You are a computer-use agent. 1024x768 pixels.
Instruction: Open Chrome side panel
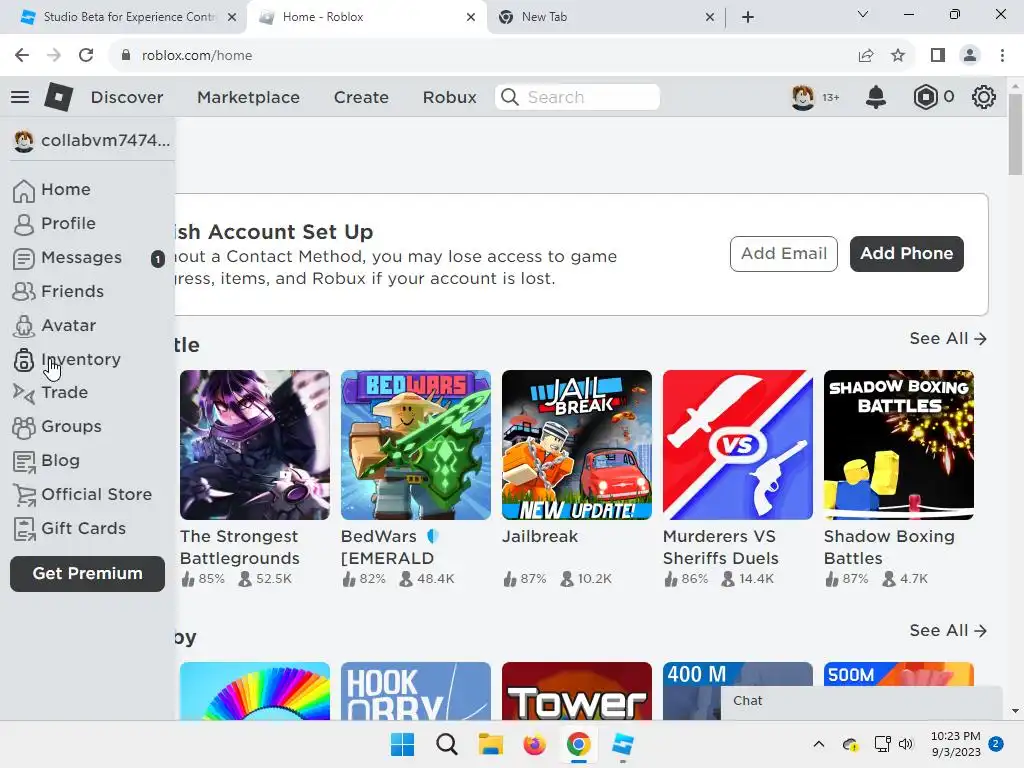938,56
